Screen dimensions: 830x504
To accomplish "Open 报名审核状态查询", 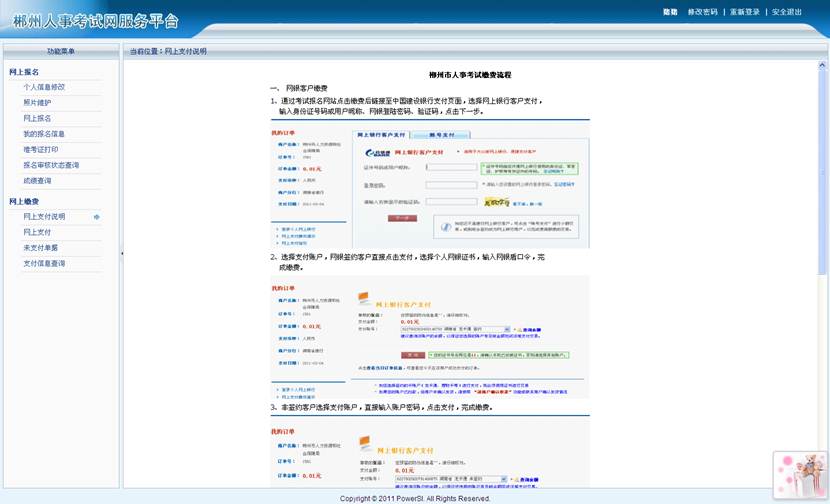I will (x=51, y=165).
